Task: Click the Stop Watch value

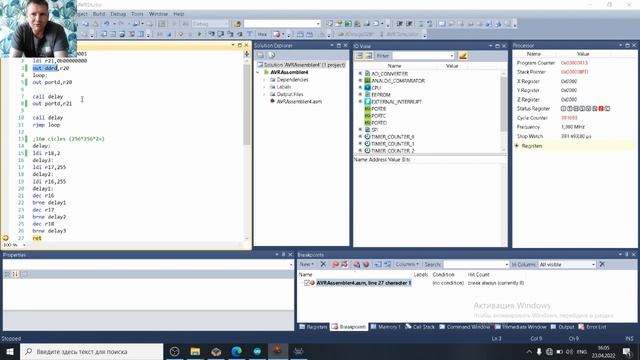Action: pyautogui.click(x=576, y=136)
